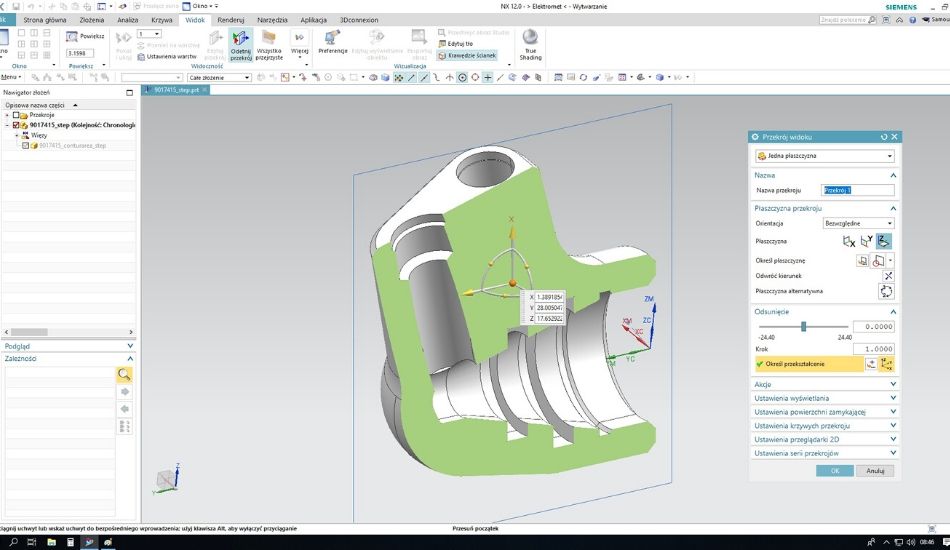950x550 pixels.
Task: Open the Całe złożenie selection scope dropdown
Action: (x=219, y=78)
